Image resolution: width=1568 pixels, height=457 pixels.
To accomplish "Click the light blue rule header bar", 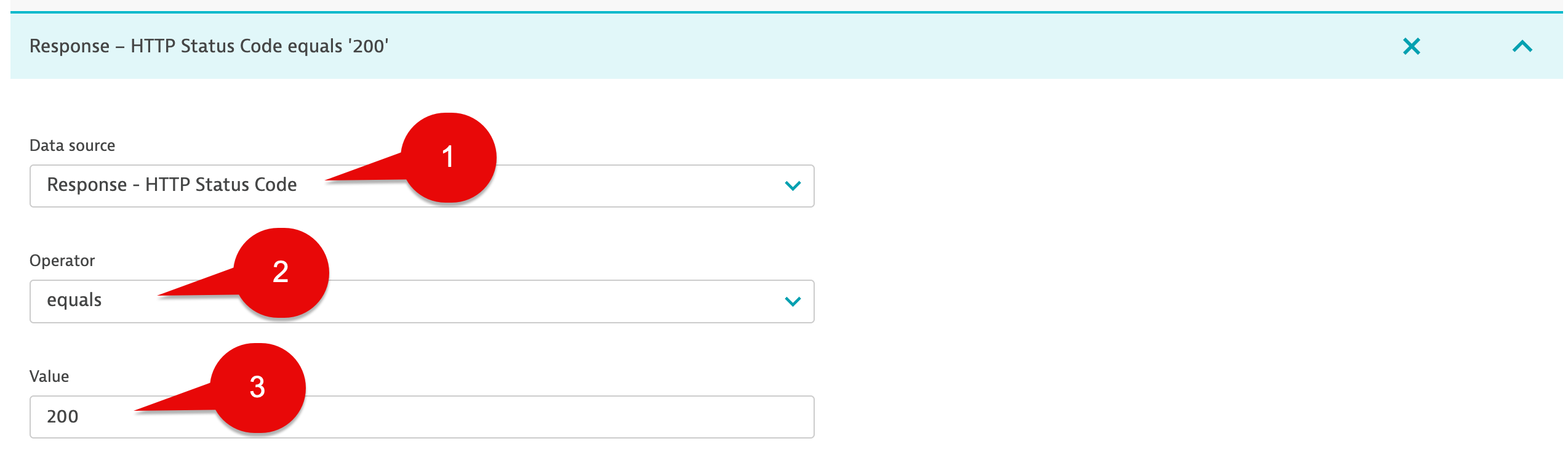I will point(786,46).
